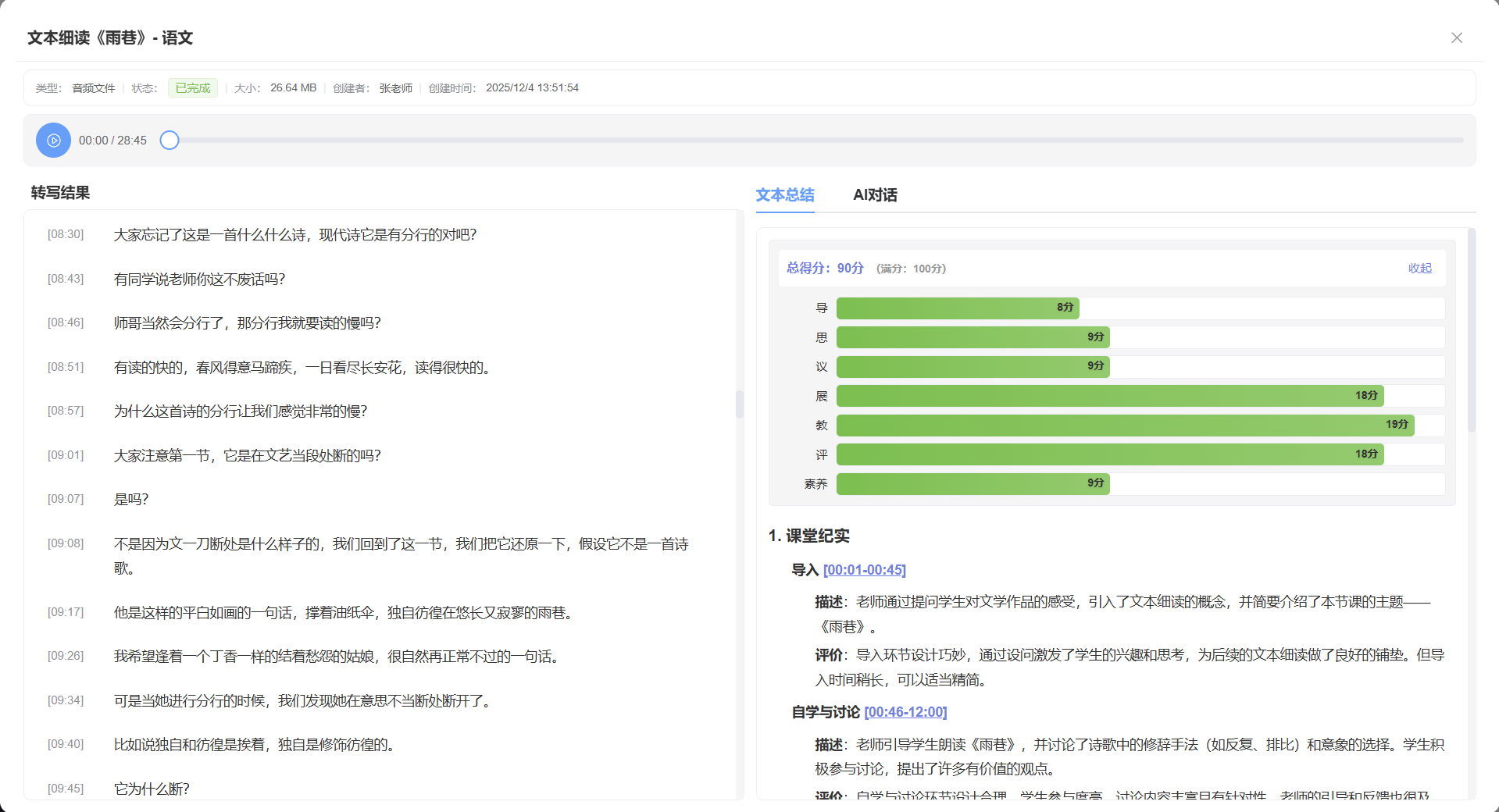Click the transcript timestamp [08:30]

point(66,234)
